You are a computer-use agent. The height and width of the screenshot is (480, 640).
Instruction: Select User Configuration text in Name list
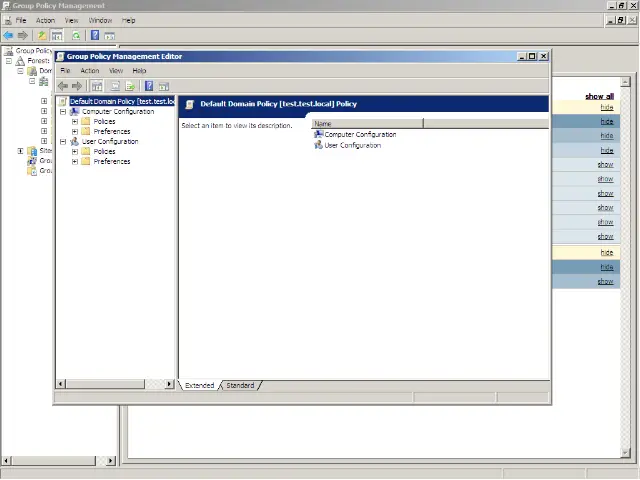click(x=353, y=145)
